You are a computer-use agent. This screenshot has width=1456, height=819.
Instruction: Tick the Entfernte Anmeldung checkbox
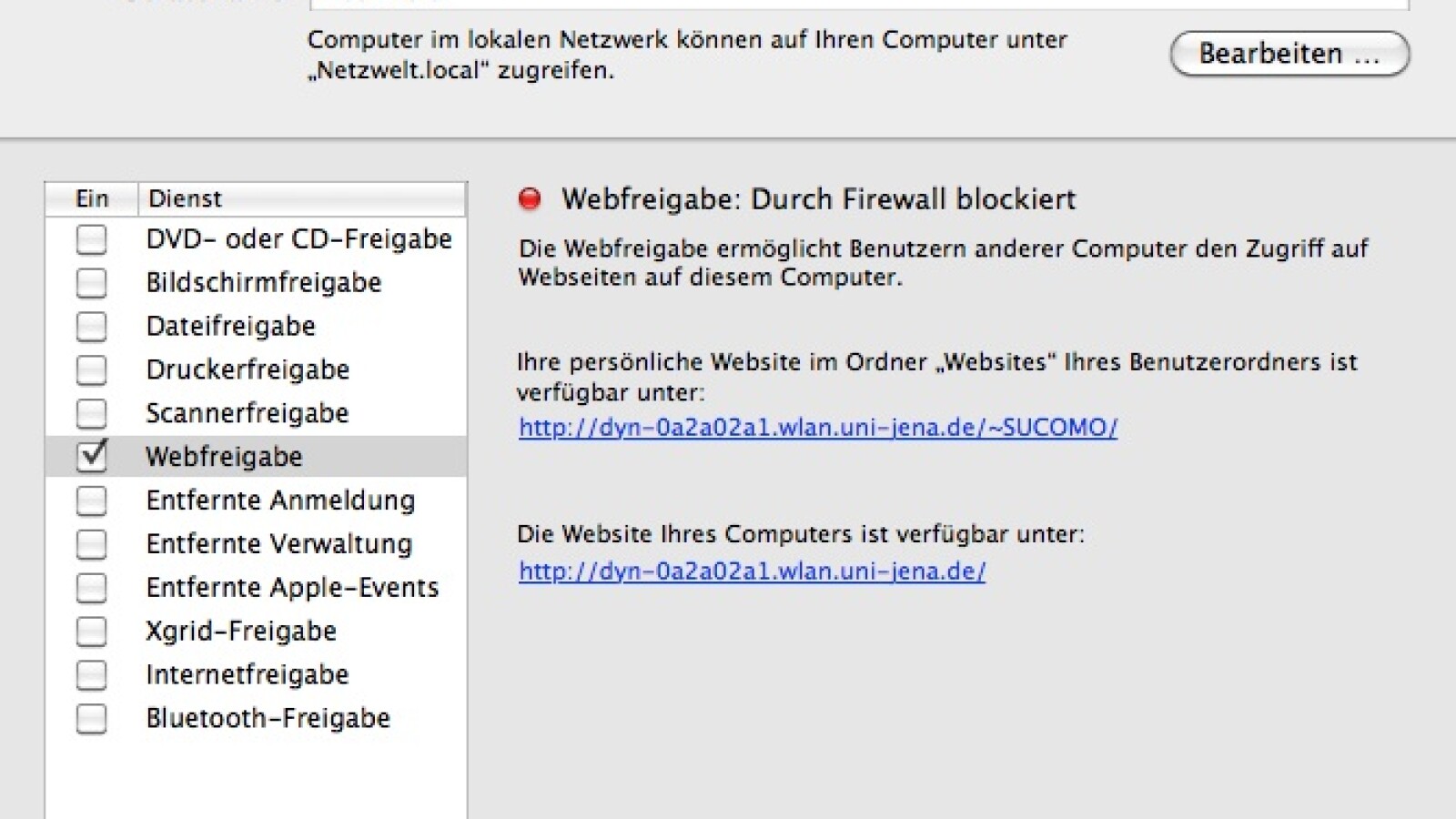[91, 500]
